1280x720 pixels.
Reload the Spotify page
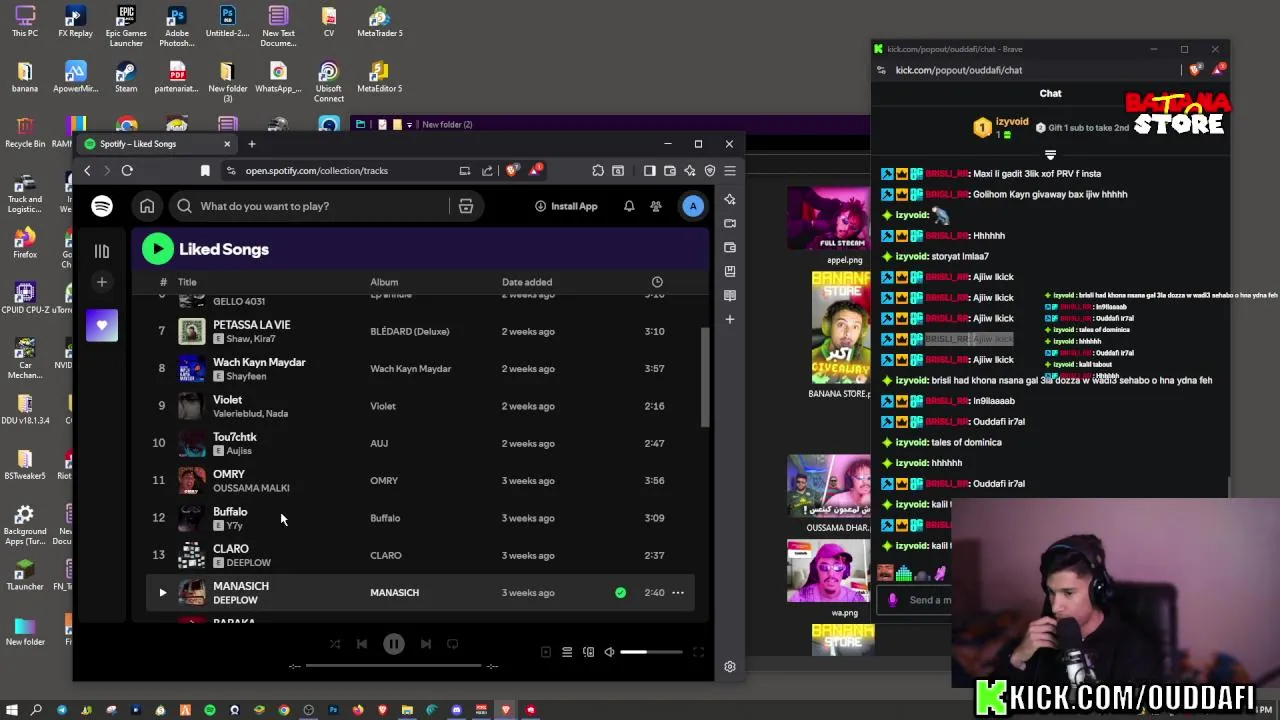coord(127,171)
